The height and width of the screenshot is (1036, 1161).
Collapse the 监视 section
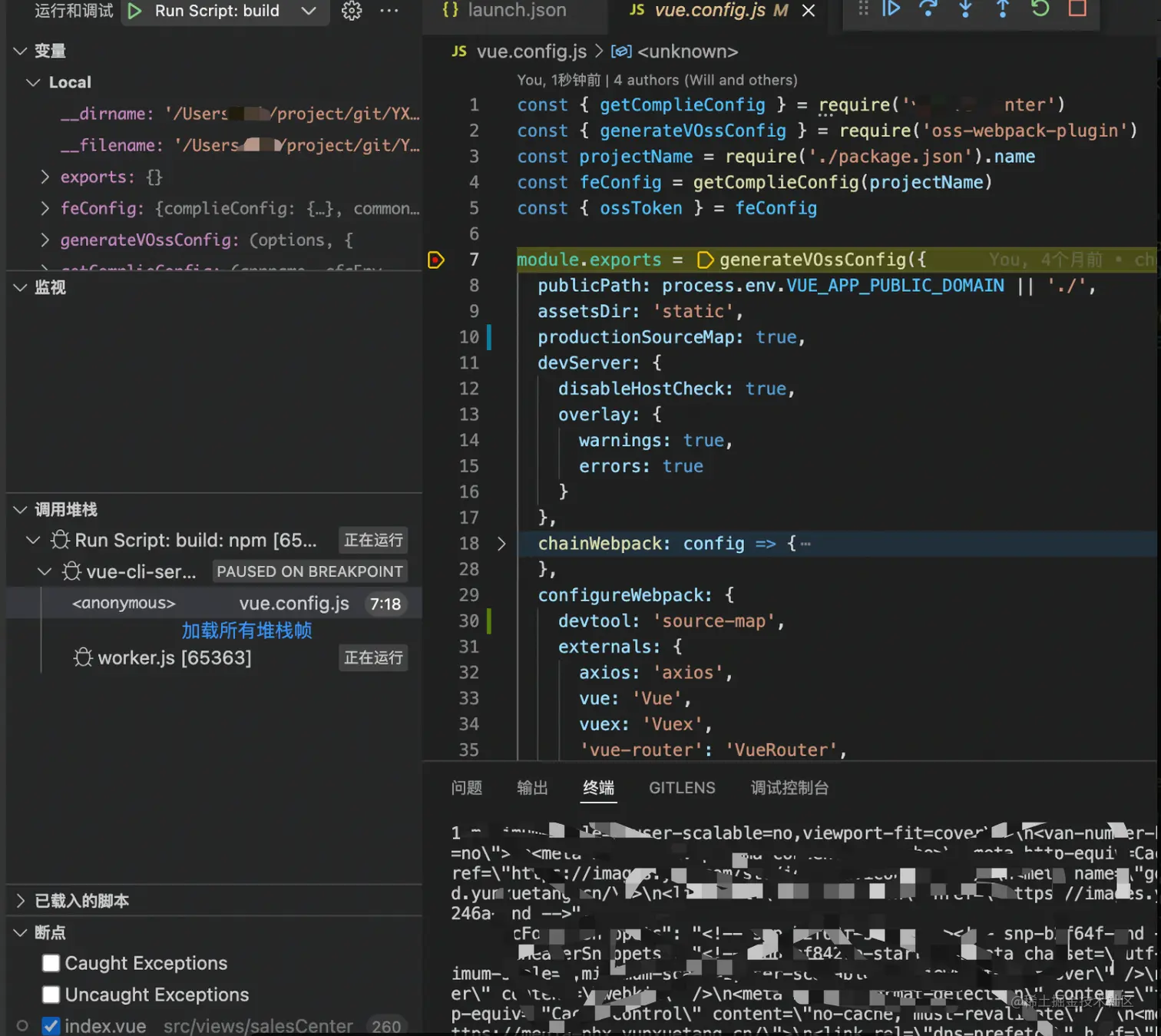pyautogui.click(x=21, y=287)
